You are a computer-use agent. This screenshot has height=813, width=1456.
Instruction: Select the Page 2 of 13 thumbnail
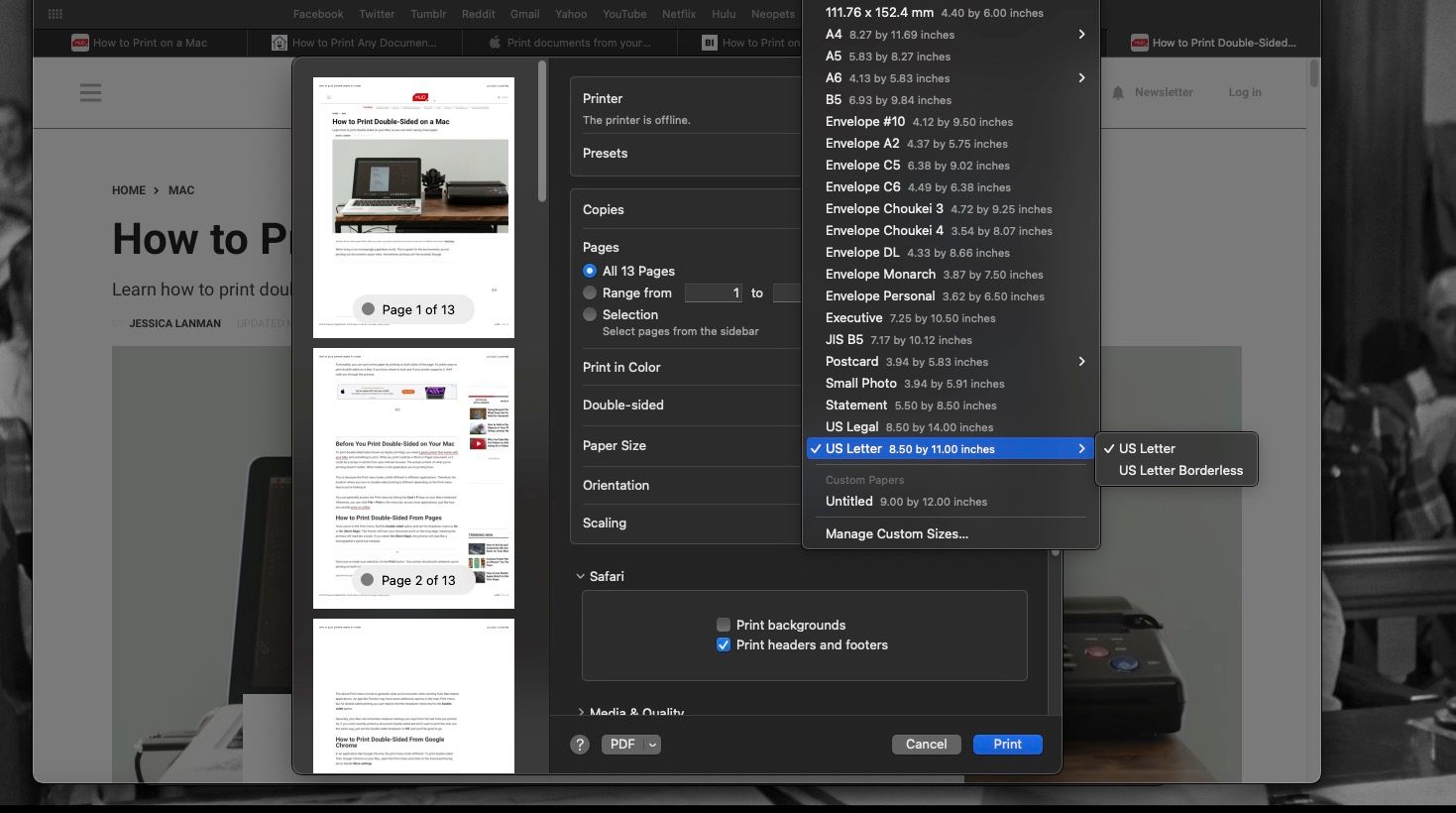click(413, 478)
